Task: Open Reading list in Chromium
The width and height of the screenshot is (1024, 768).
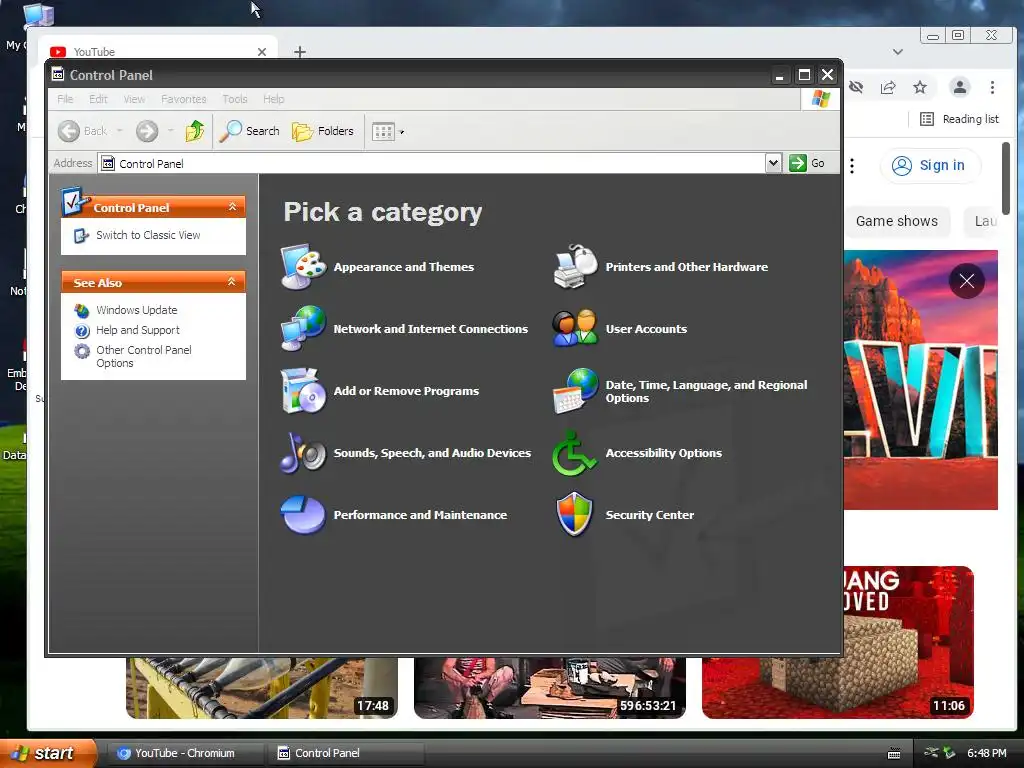Action: pyautogui.click(x=959, y=119)
